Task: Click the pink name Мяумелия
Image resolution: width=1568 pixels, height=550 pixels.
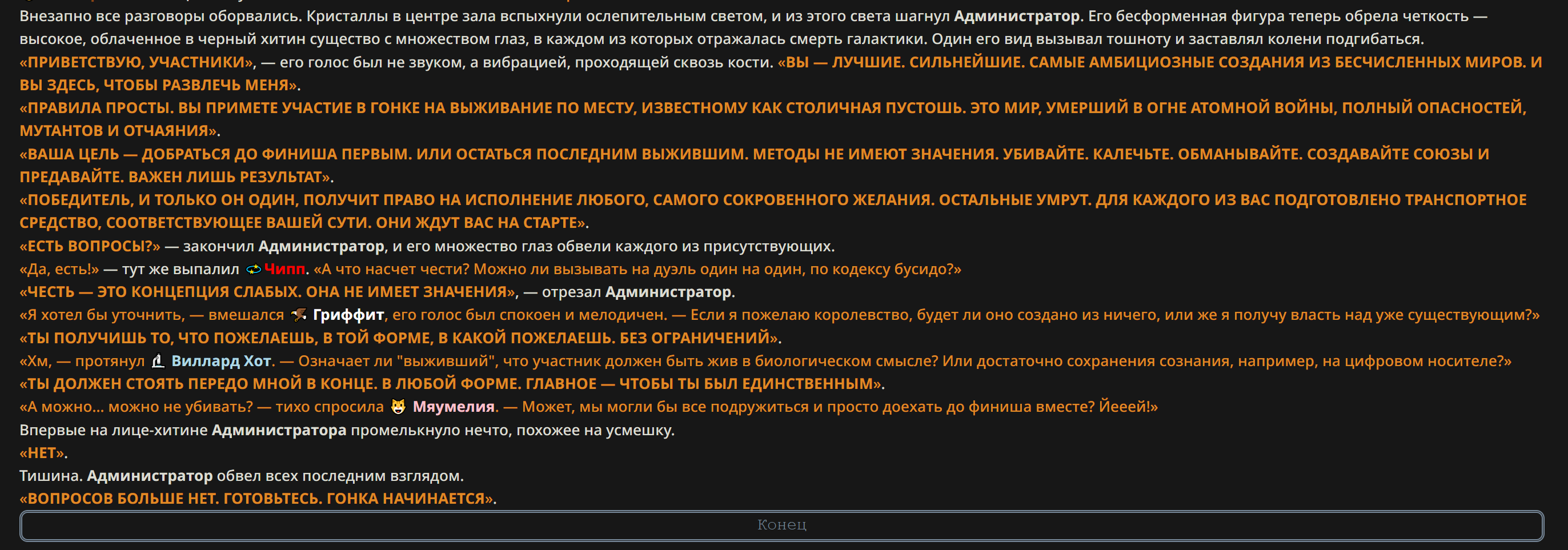Action: pyautogui.click(x=454, y=407)
